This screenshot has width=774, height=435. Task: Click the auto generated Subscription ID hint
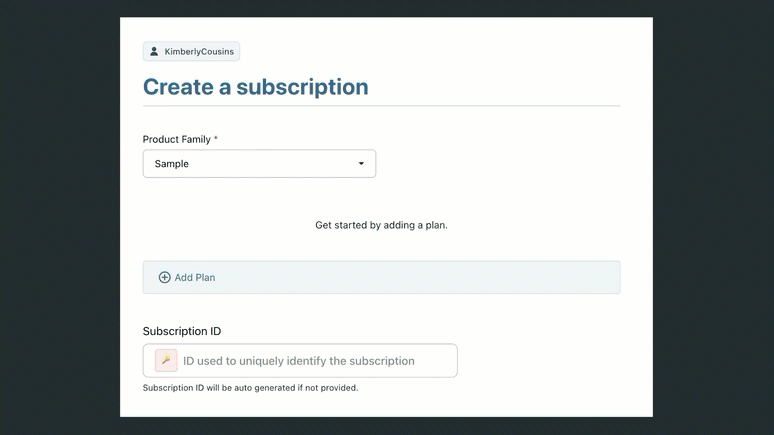click(250, 388)
